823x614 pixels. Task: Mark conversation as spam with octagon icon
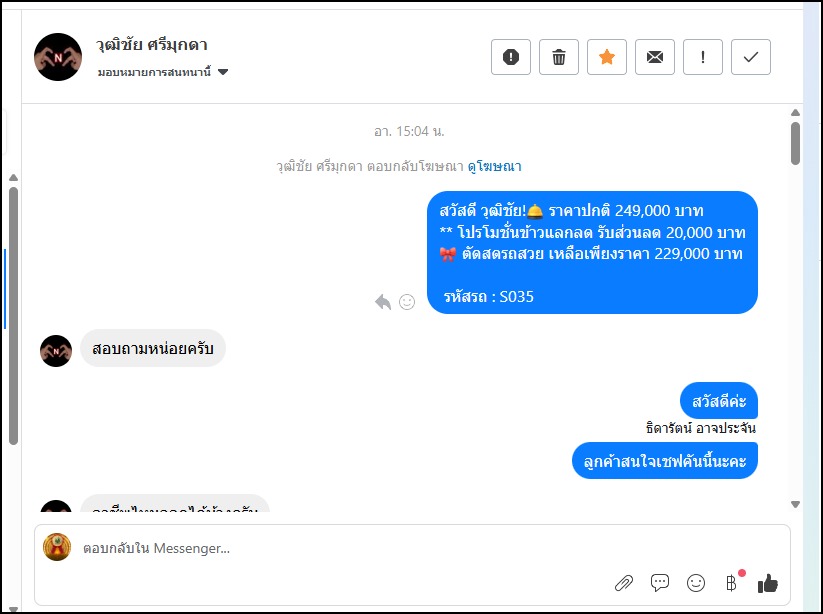511,57
